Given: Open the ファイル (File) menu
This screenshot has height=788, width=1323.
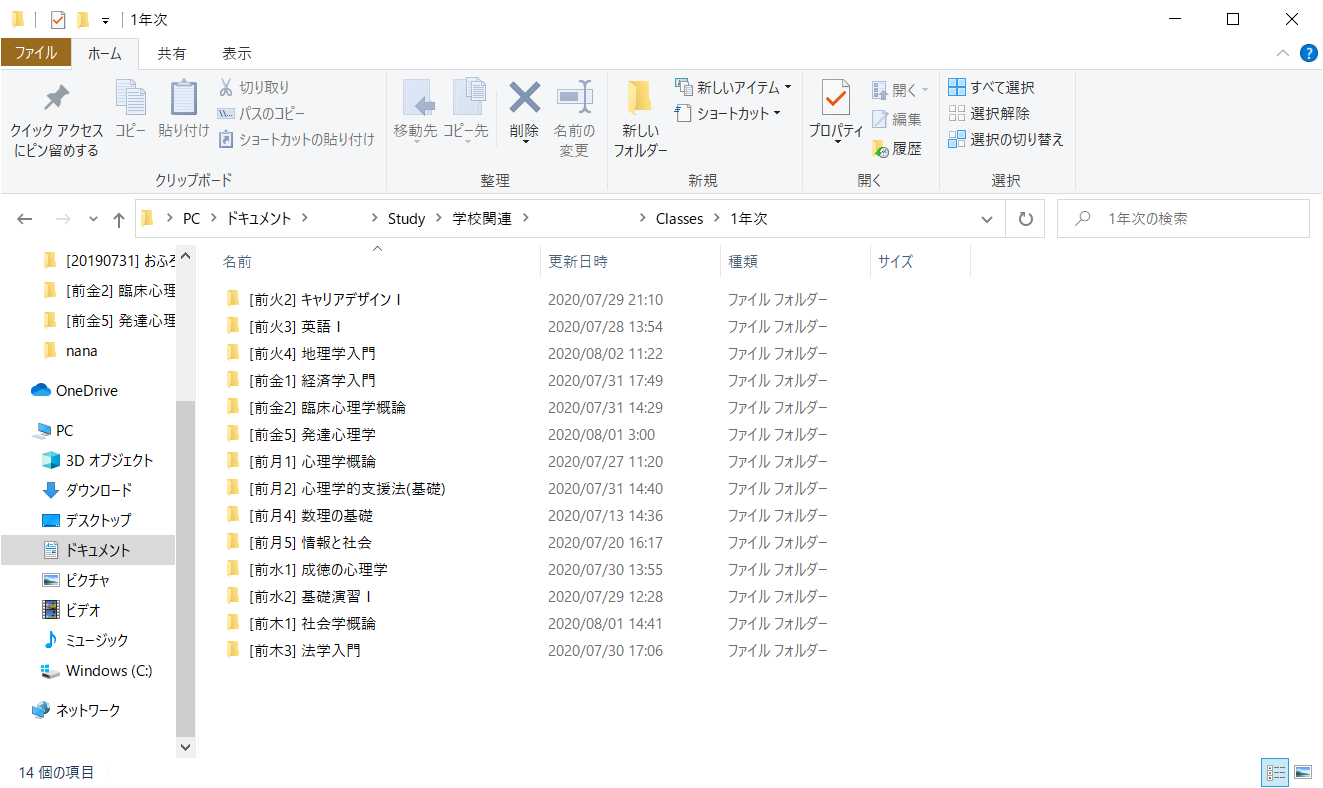Looking at the screenshot, I should (x=36, y=54).
